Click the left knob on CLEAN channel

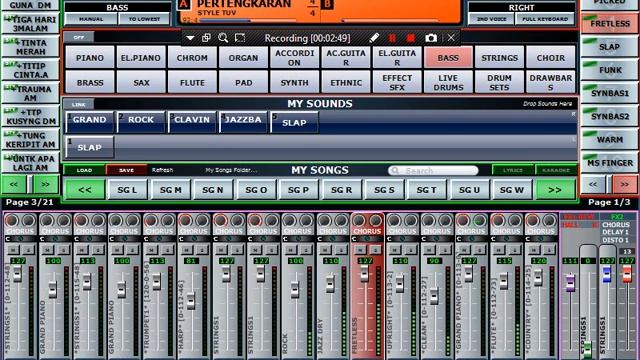[428, 220]
